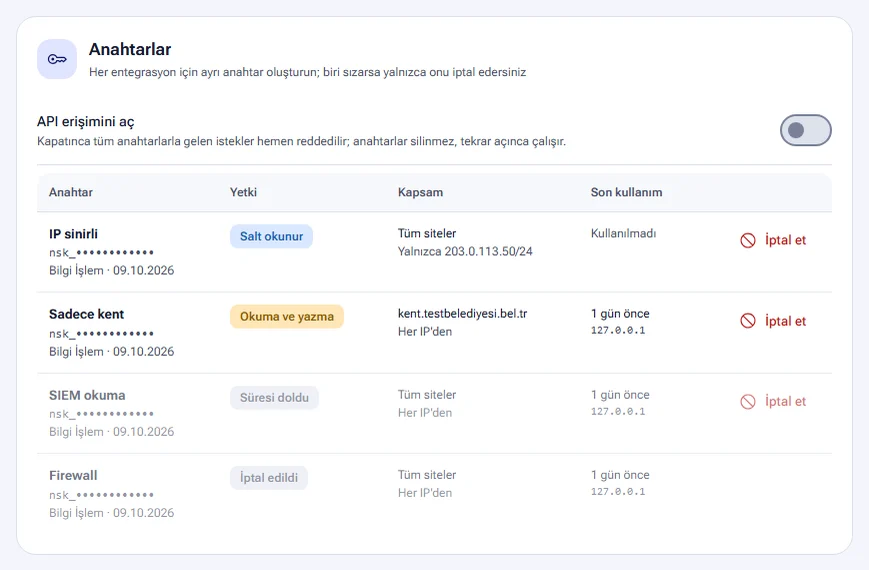Viewport: 869px width, 570px height.
Task: Click Her IP'den in Sadece kent row
Action: [x=425, y=332]
